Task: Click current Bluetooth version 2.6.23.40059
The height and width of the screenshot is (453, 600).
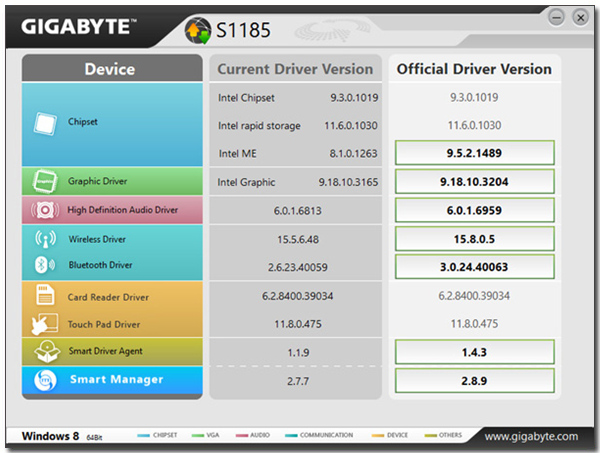Action: point(298,267)
